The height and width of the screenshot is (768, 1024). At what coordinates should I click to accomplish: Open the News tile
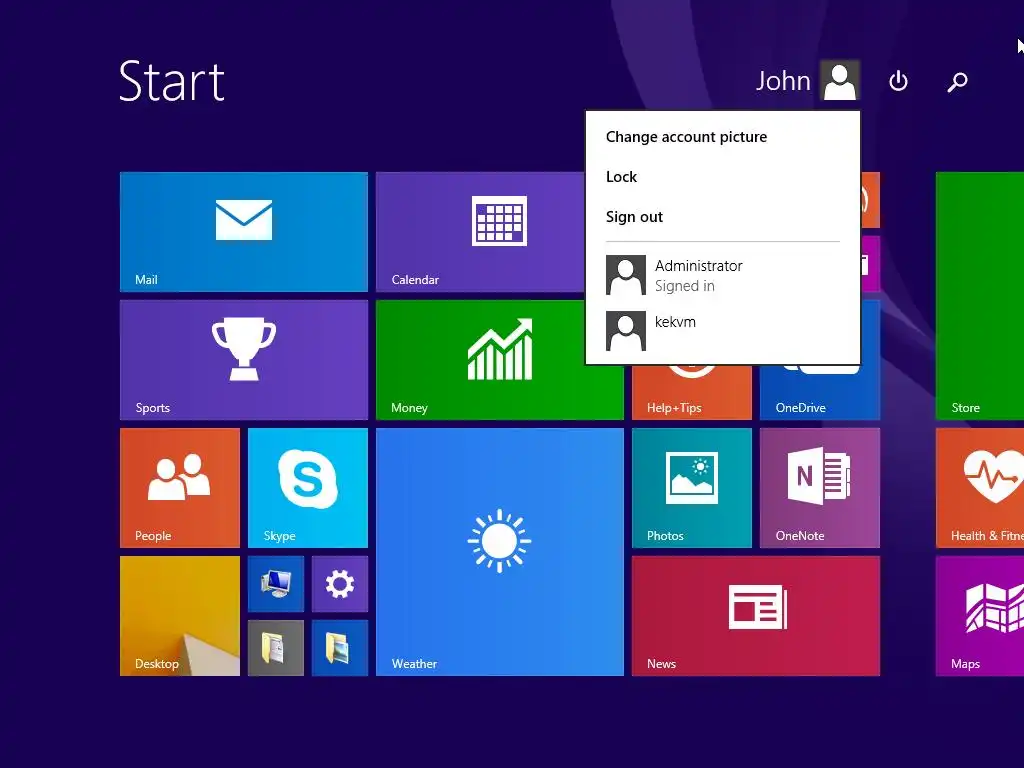point(756,616)
